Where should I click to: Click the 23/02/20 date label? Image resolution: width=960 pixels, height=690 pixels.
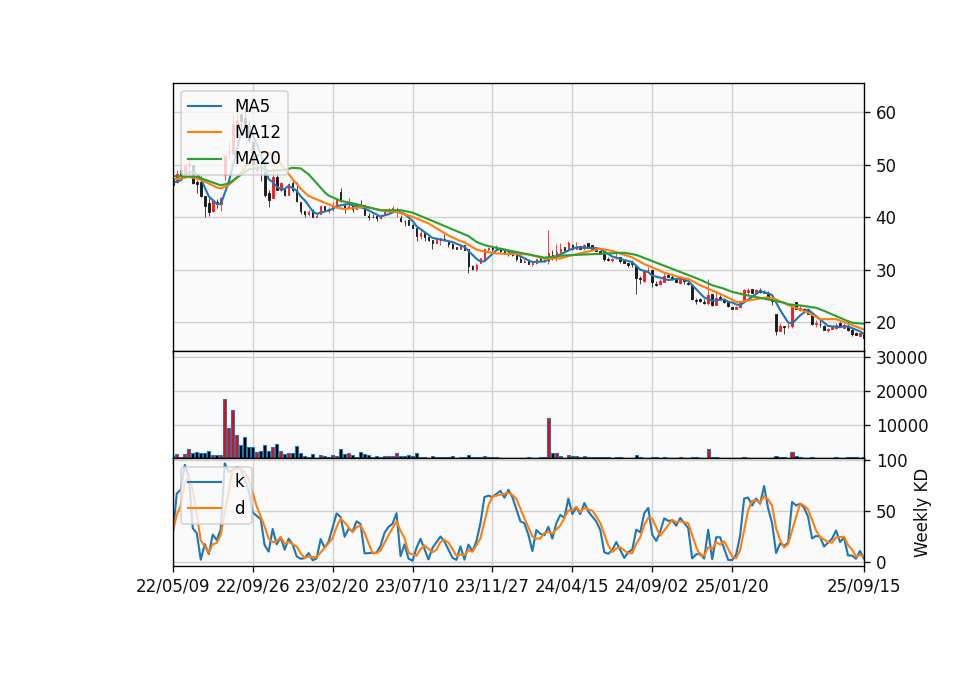click(x=332, y=586)
